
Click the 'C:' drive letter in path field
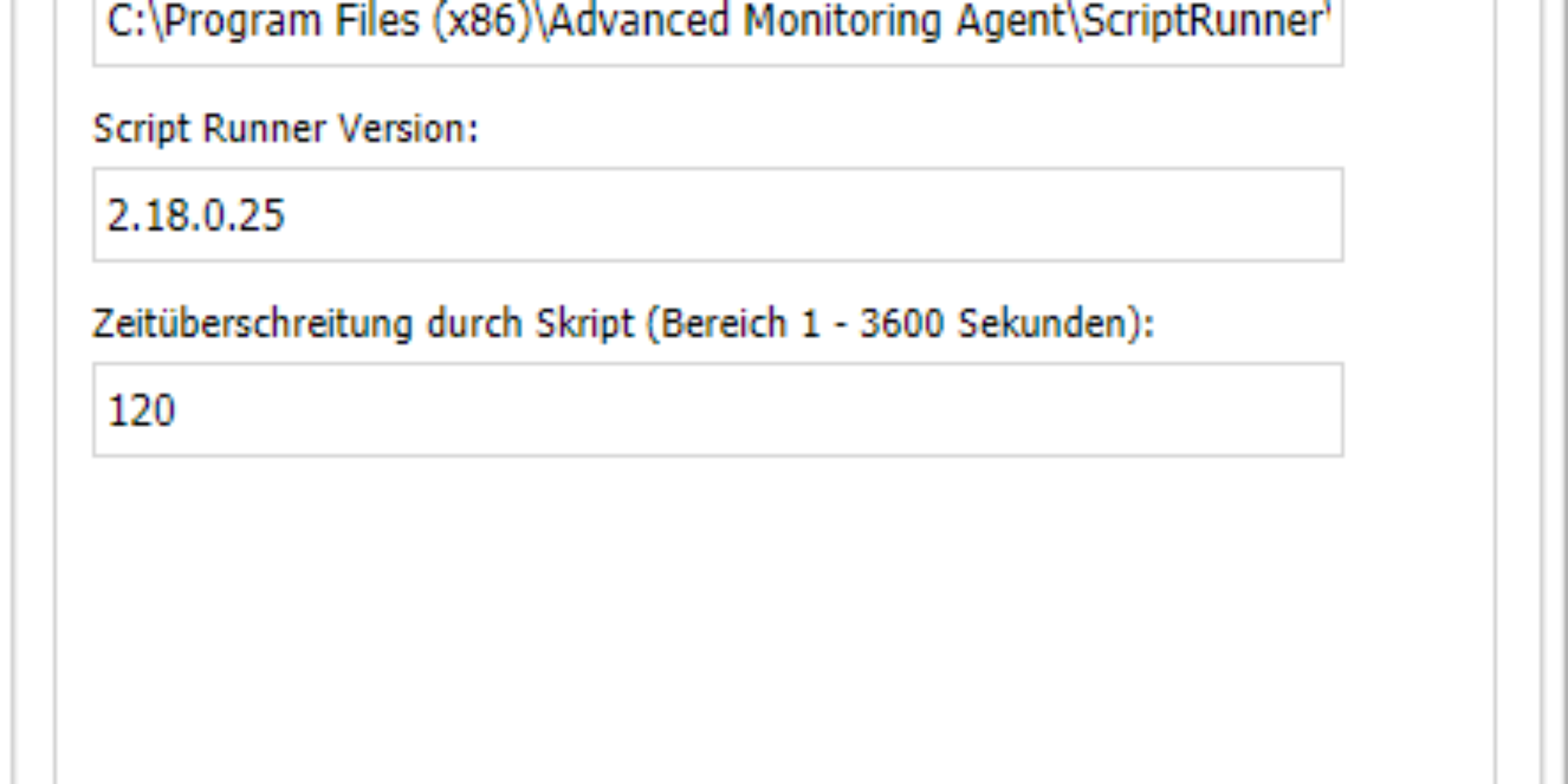[128, 21]
